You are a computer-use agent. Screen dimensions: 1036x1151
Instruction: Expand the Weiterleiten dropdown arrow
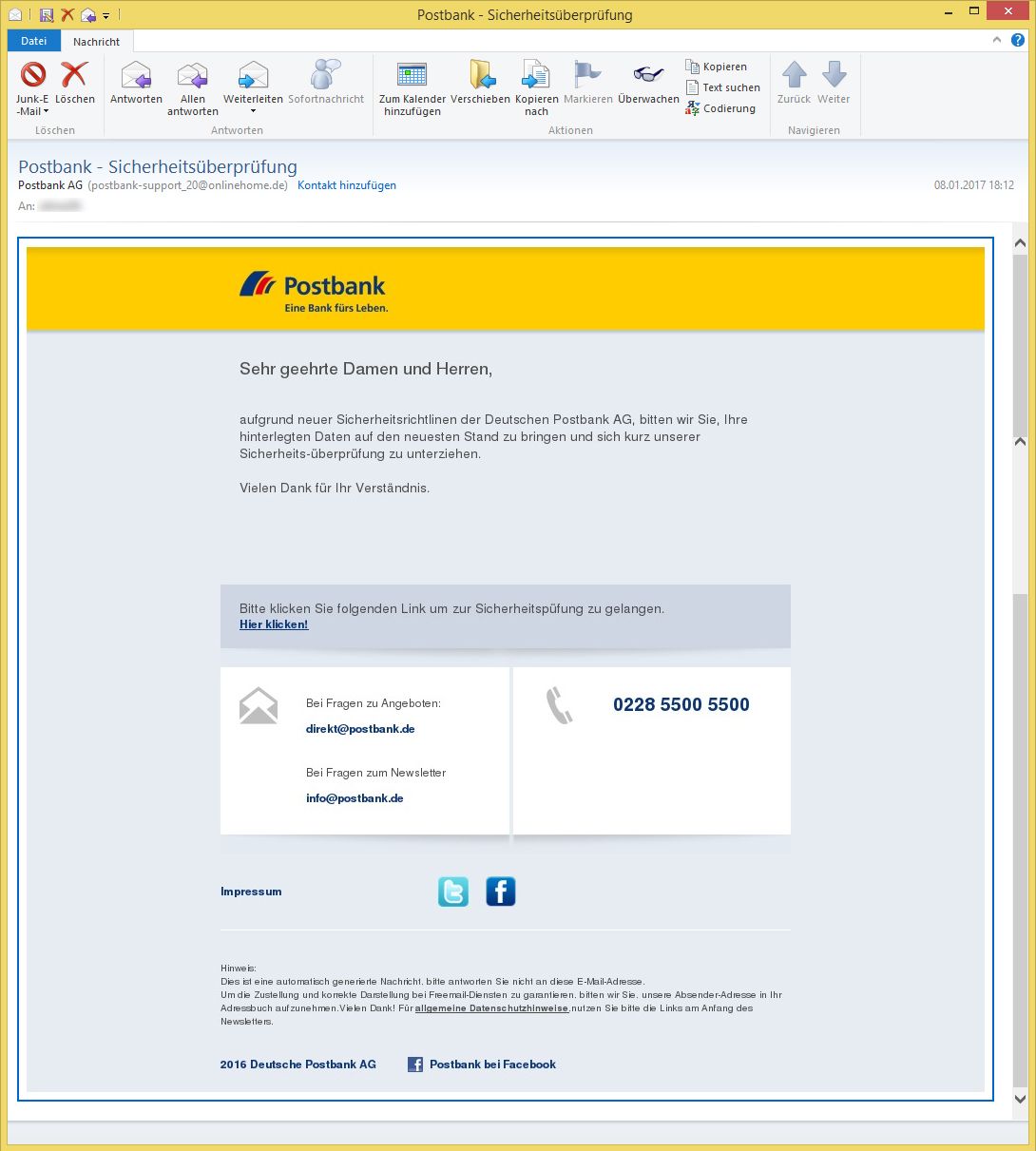click(253, 112)
